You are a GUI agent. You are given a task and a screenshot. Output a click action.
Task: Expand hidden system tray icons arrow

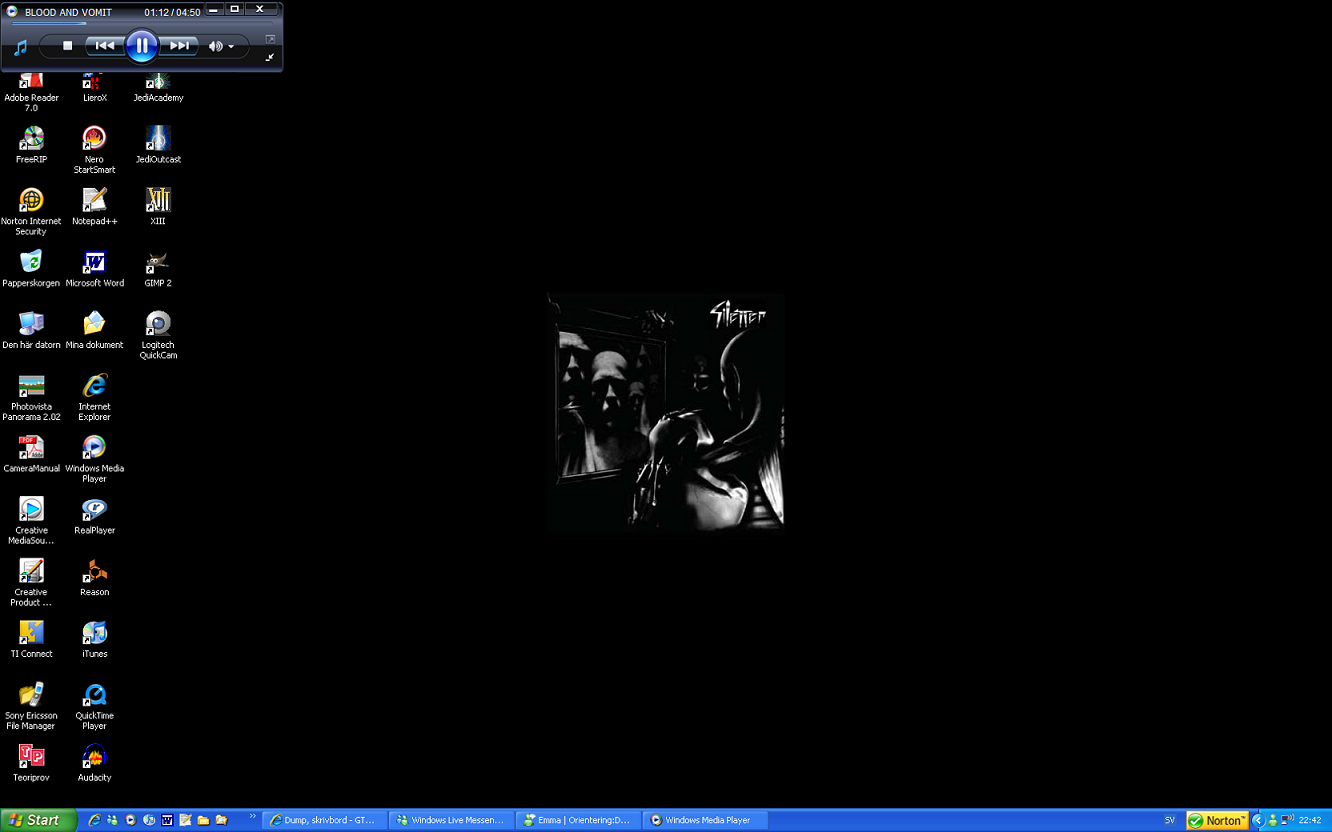pyautogui.click(x=1258, y=820)
